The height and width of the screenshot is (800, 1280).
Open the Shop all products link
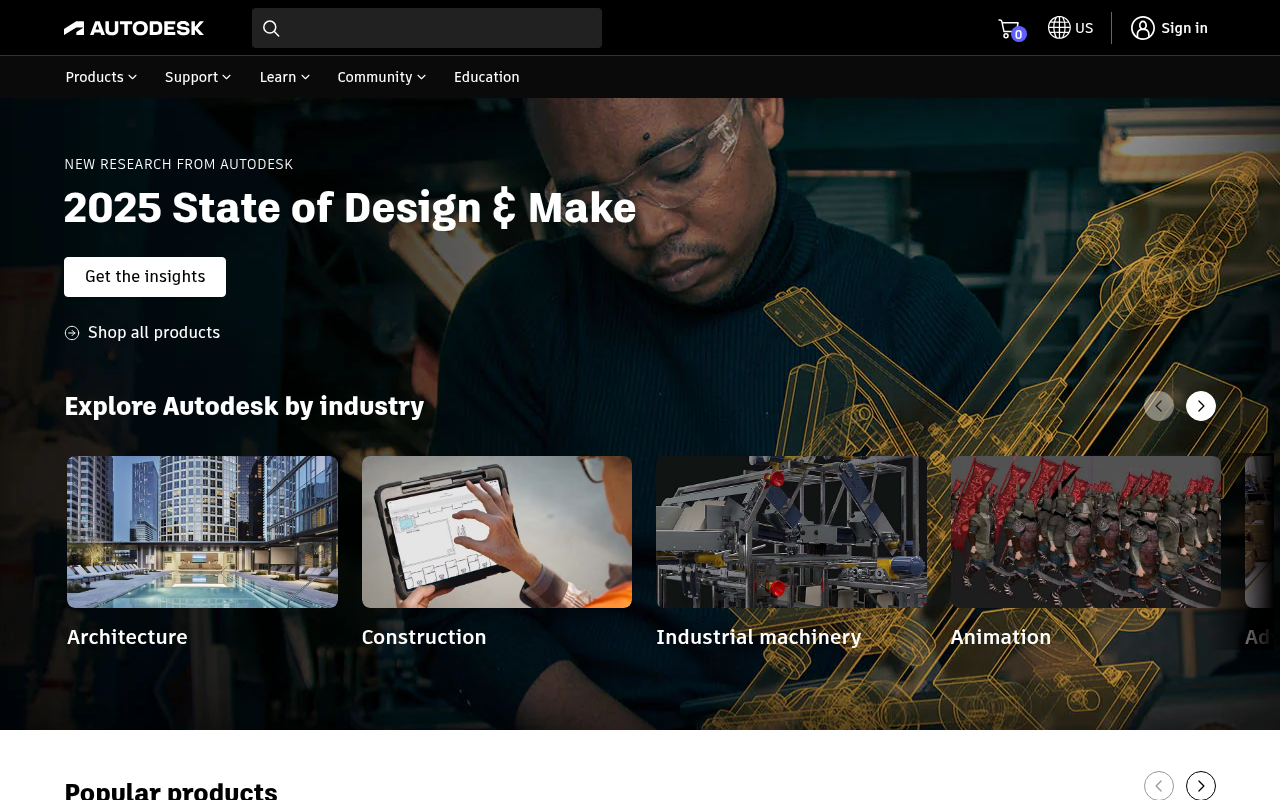coord(154,332)
